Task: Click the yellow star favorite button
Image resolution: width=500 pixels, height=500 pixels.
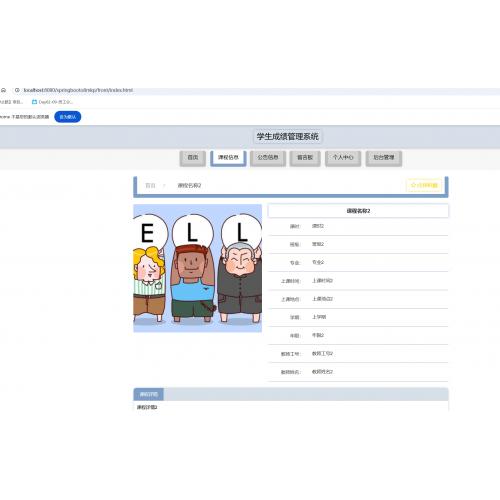Action: coord(424,185)
